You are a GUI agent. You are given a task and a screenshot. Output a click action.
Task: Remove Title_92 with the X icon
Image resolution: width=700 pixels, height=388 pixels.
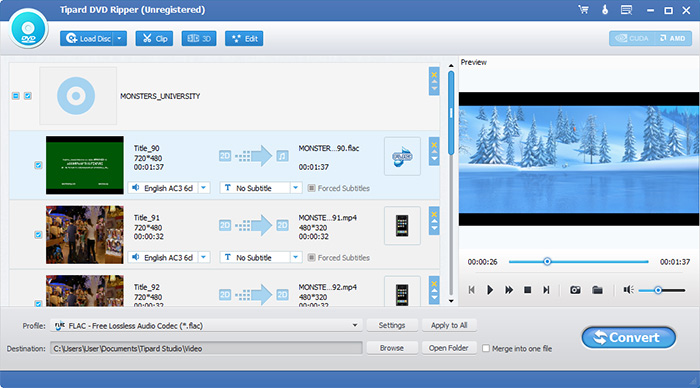coord(434,284)
